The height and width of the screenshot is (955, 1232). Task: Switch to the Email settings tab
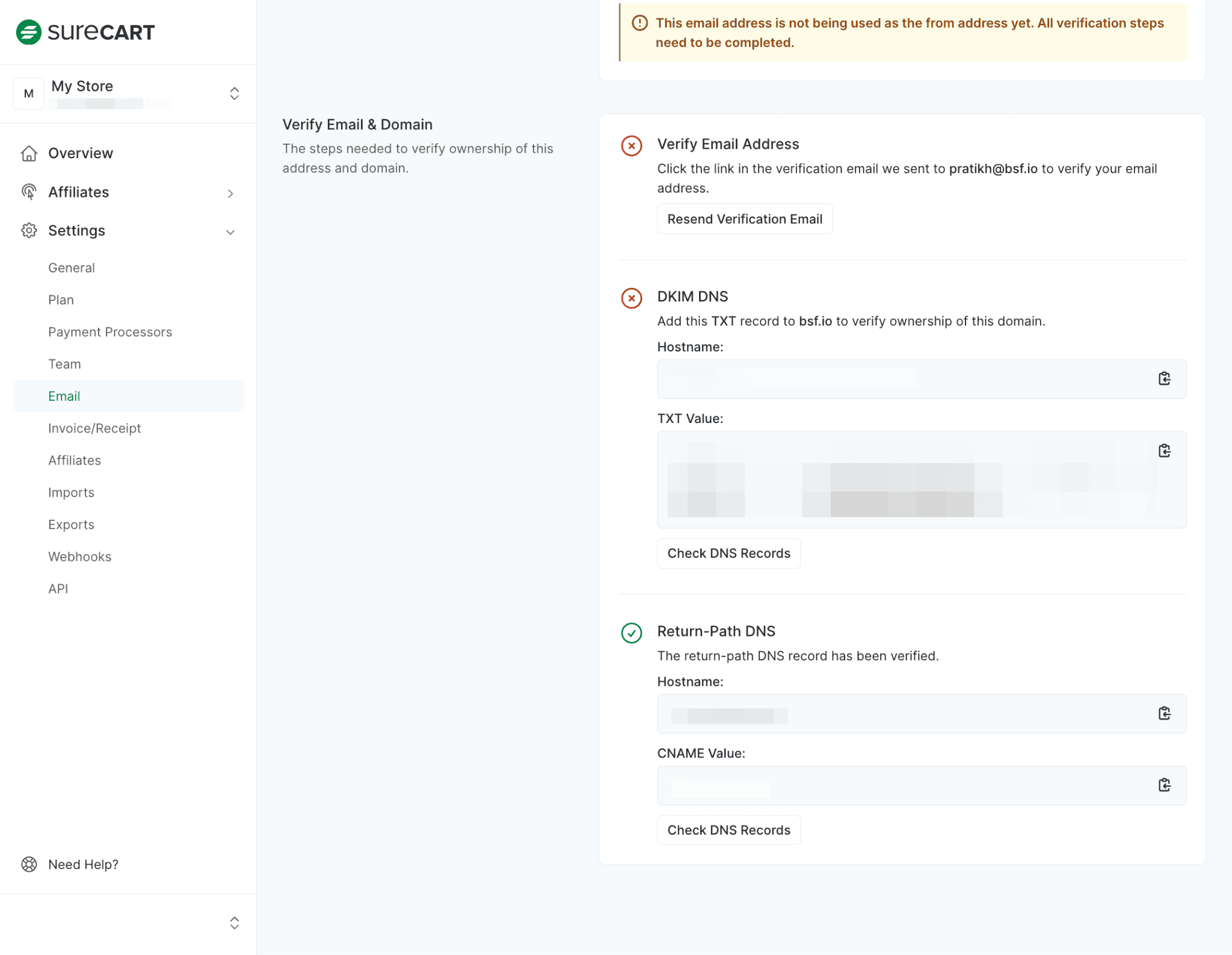point(64,396)
